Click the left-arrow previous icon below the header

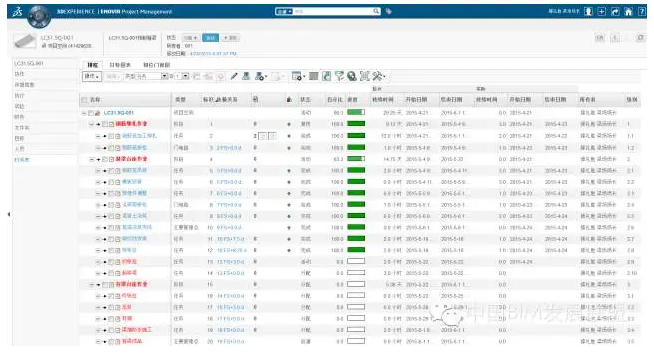615,38
